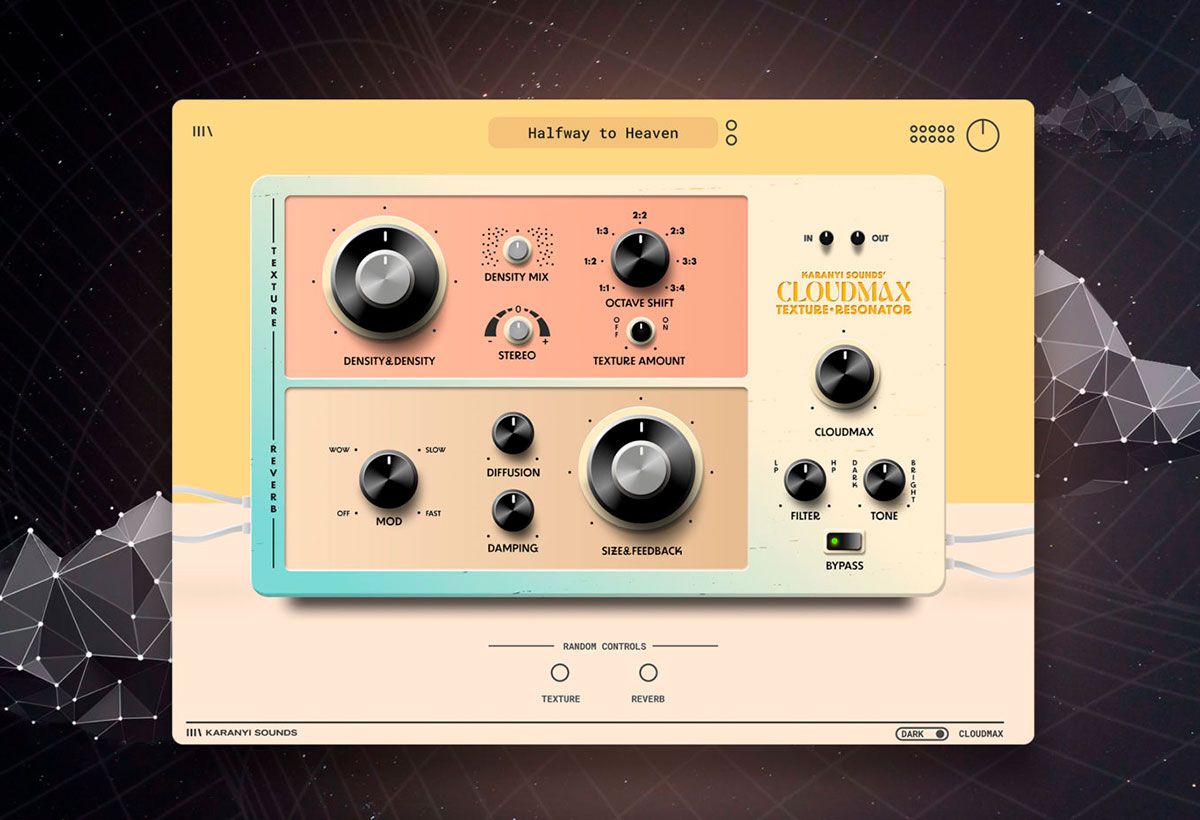
Task: Click the lower preset navigation circle
Action: (731, 140)
